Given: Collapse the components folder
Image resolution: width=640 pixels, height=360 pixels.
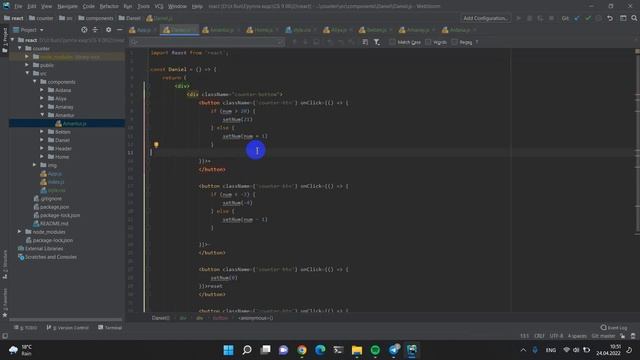Looking at the screenshot, I should [x=35, y=82].
